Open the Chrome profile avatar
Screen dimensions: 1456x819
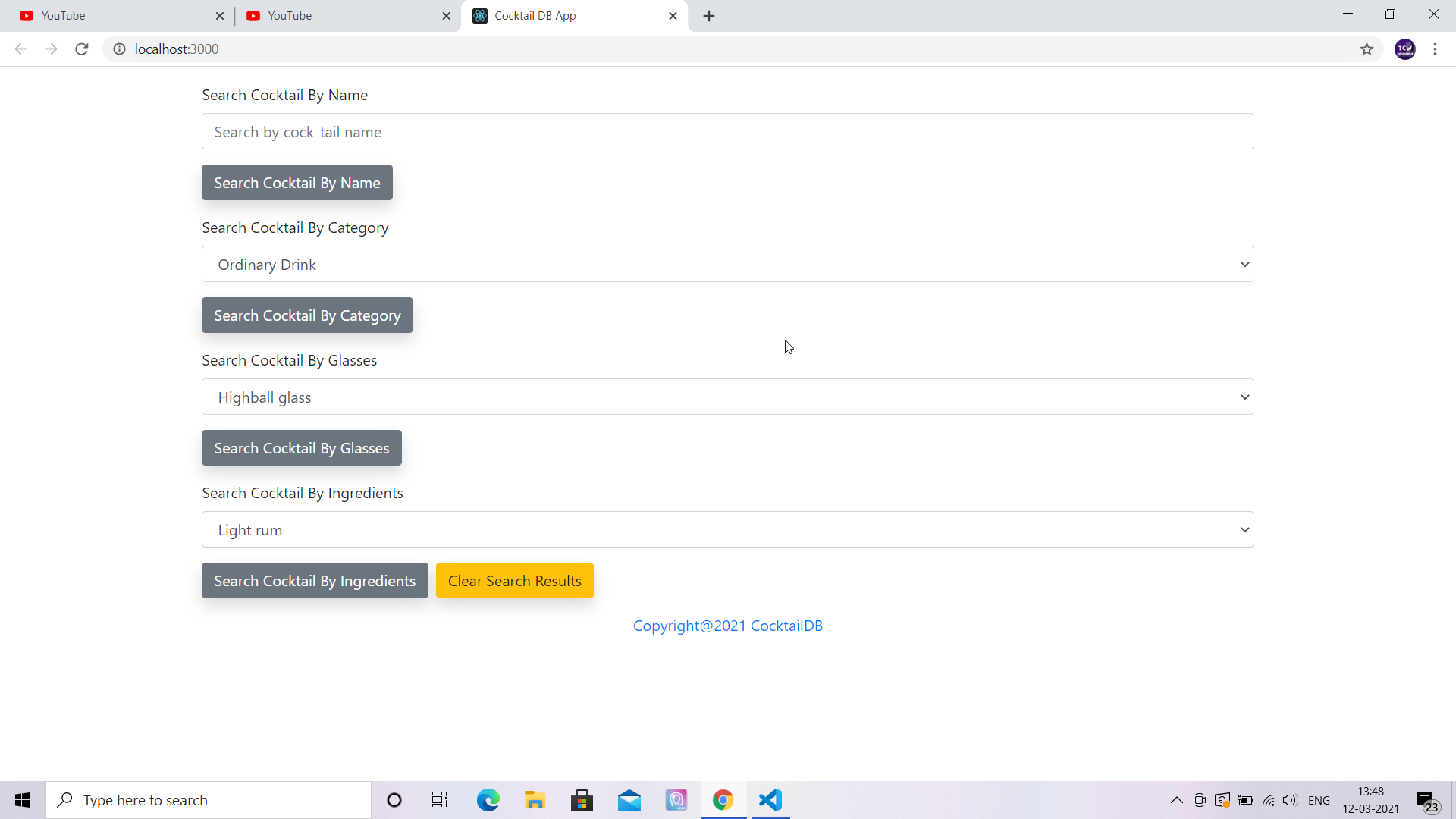coord(1404,49)
